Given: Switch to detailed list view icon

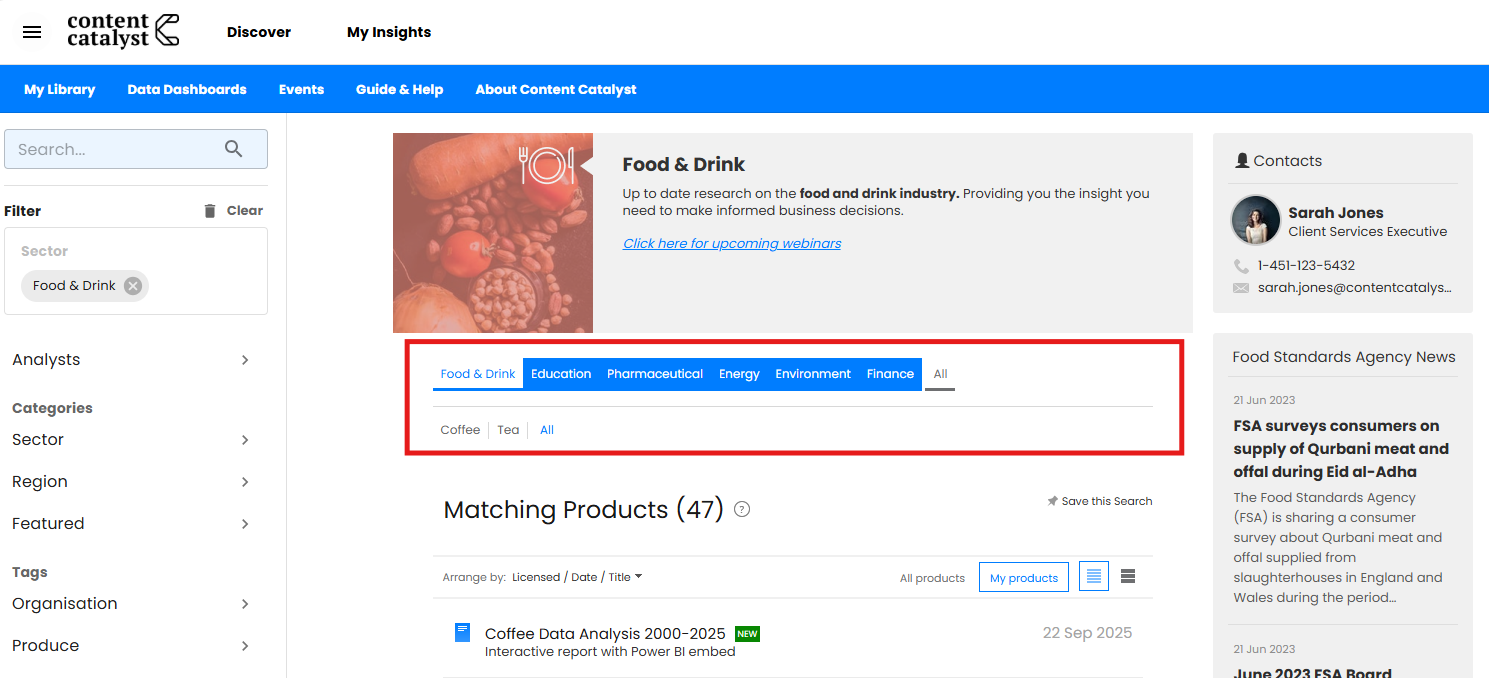Looking at the screenshot, I should click(x=1094, y=577).
